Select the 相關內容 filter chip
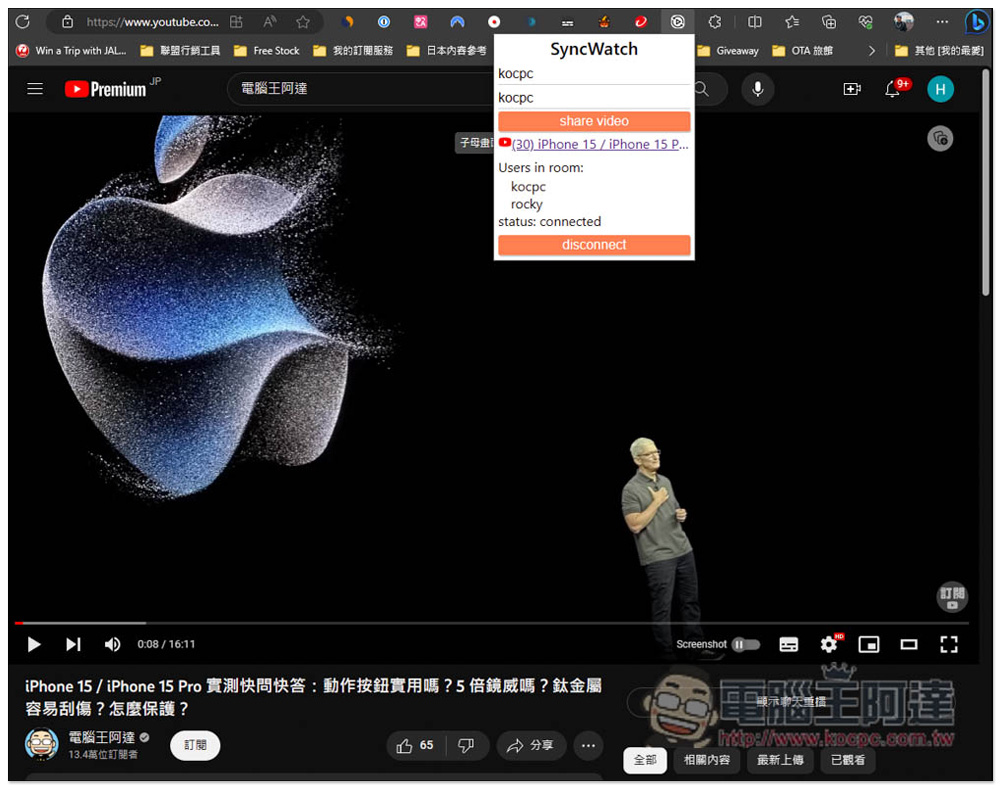This screenshot has width=1000, height=790. 707,760
